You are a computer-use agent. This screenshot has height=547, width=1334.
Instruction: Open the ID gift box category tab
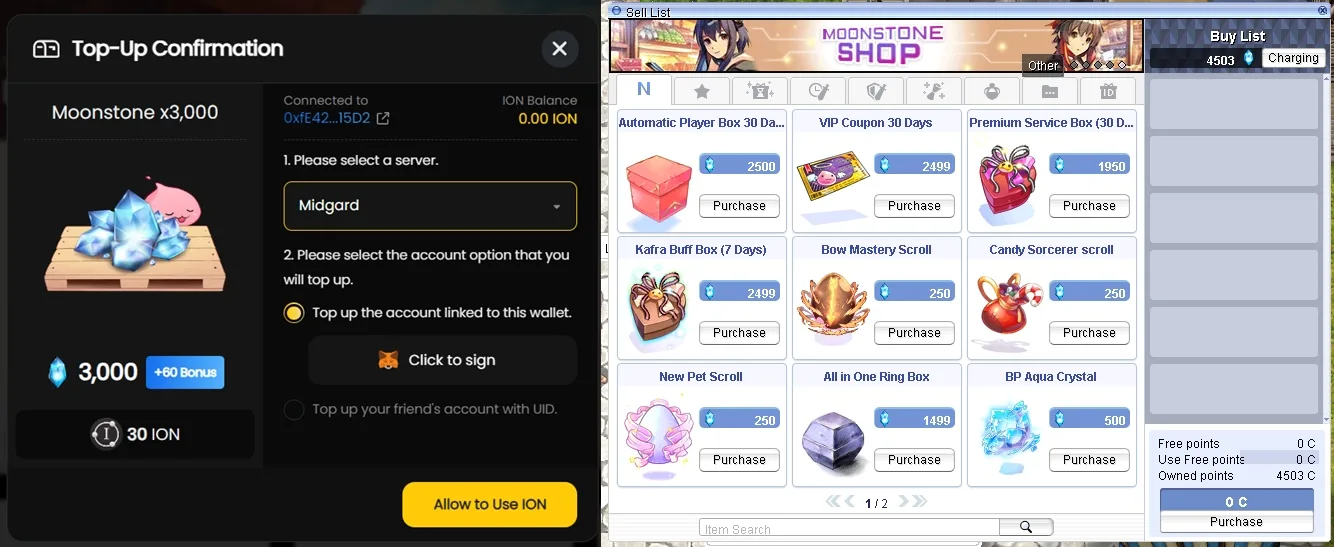1108,91
